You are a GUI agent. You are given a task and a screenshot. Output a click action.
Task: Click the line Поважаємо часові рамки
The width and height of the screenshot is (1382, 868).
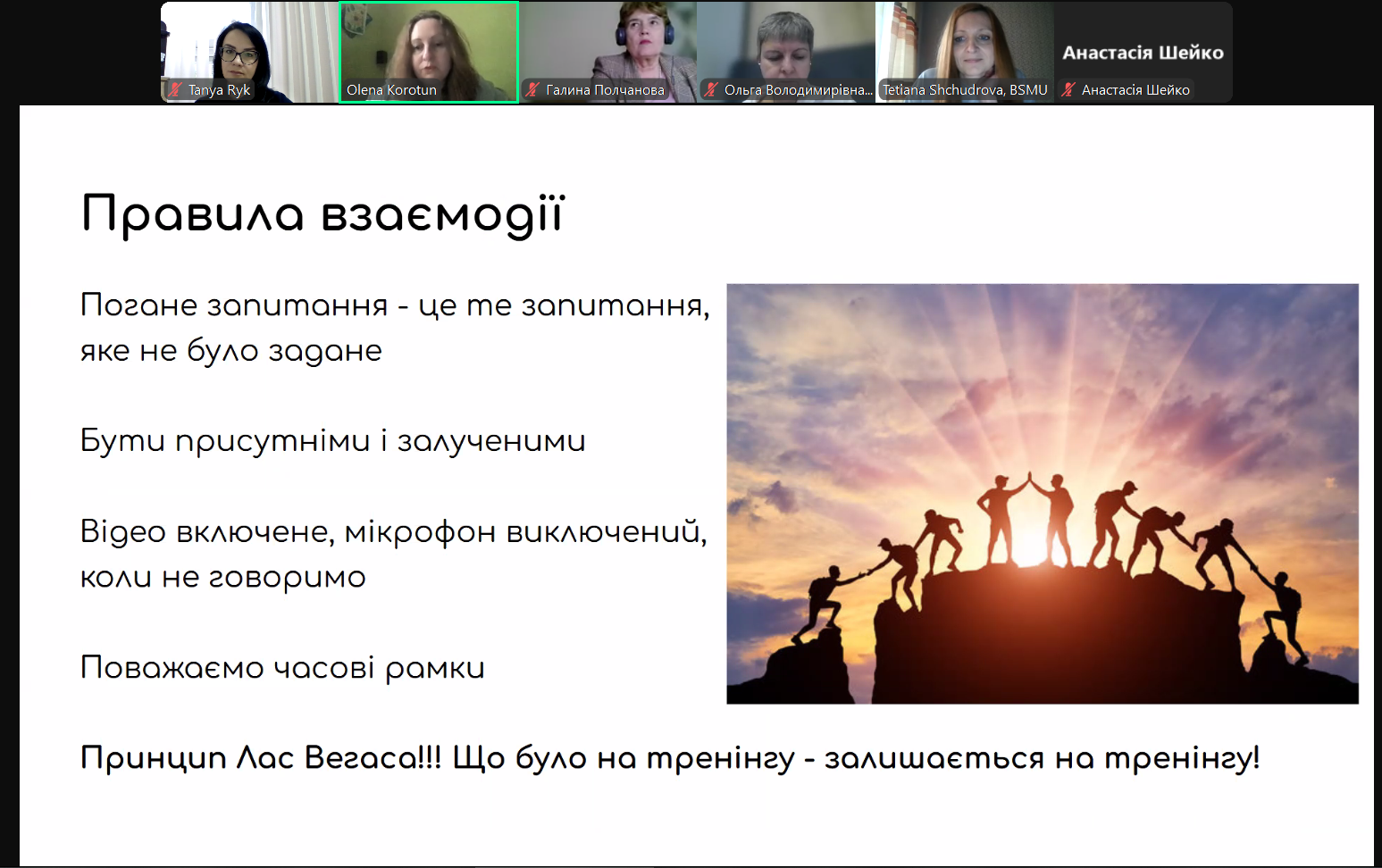pos(282,668)
